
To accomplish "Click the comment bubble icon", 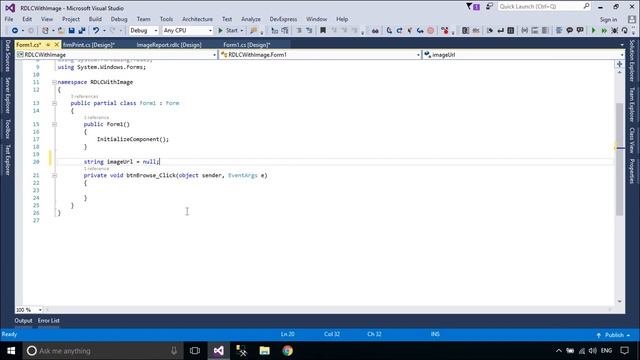I will [569, 31].
